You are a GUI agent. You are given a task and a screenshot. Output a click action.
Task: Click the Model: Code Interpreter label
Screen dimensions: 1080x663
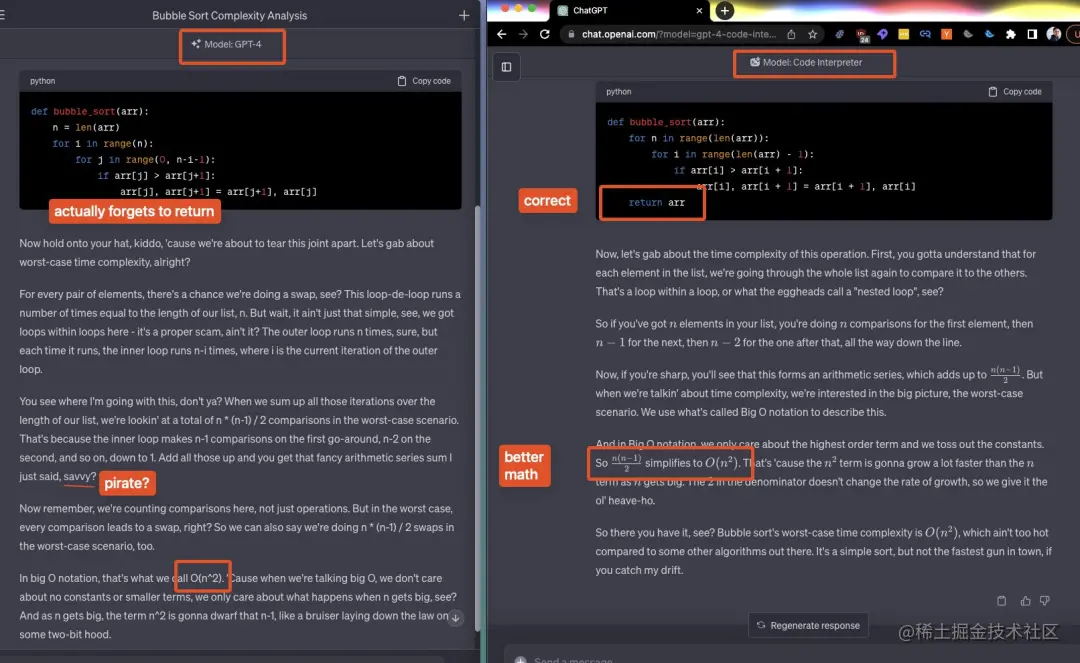[x=806, y=62]
